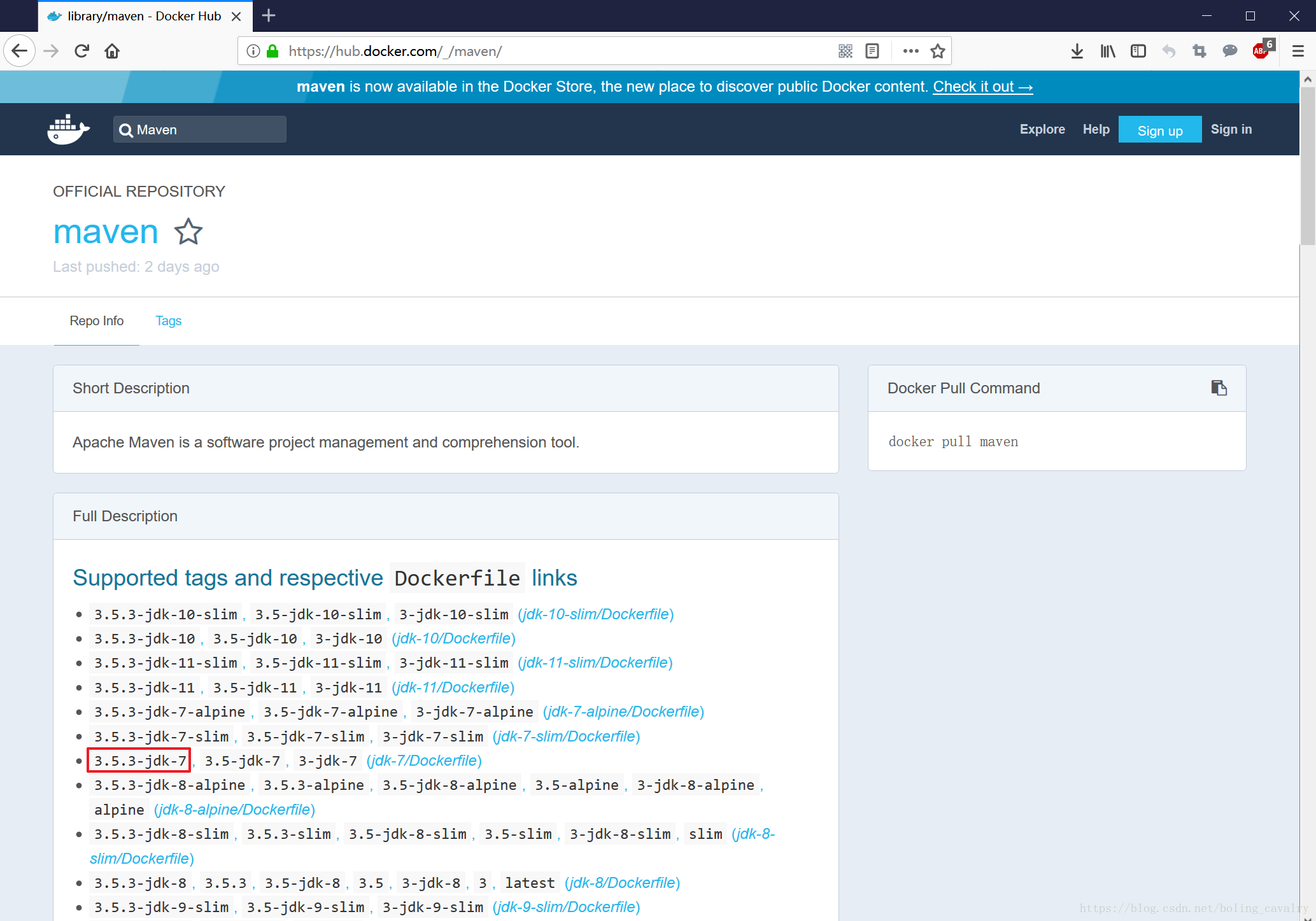Click the 3.5.3-jdk-8-alpine tag text
Screen dimensions: 1316x921
tap(169, 785)
